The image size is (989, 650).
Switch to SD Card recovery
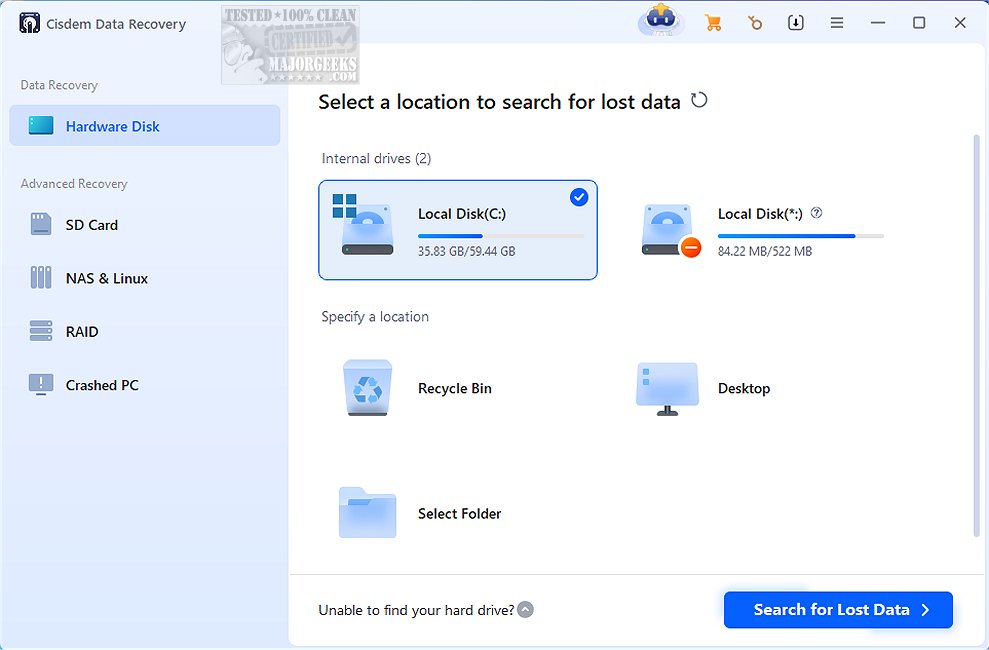(92, 225)
